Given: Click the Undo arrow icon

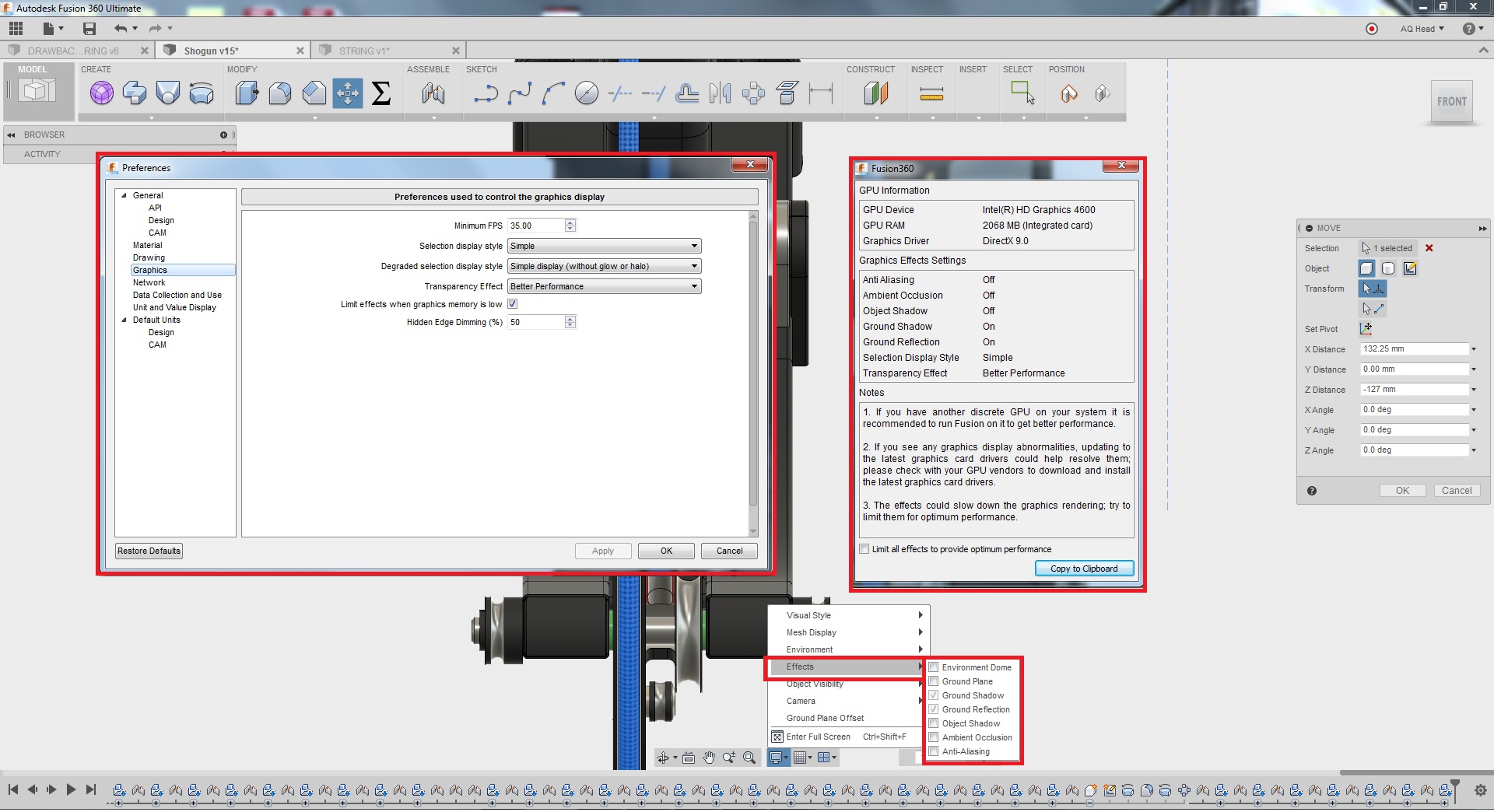Looking at the screenshot, I should click(121, 29).
